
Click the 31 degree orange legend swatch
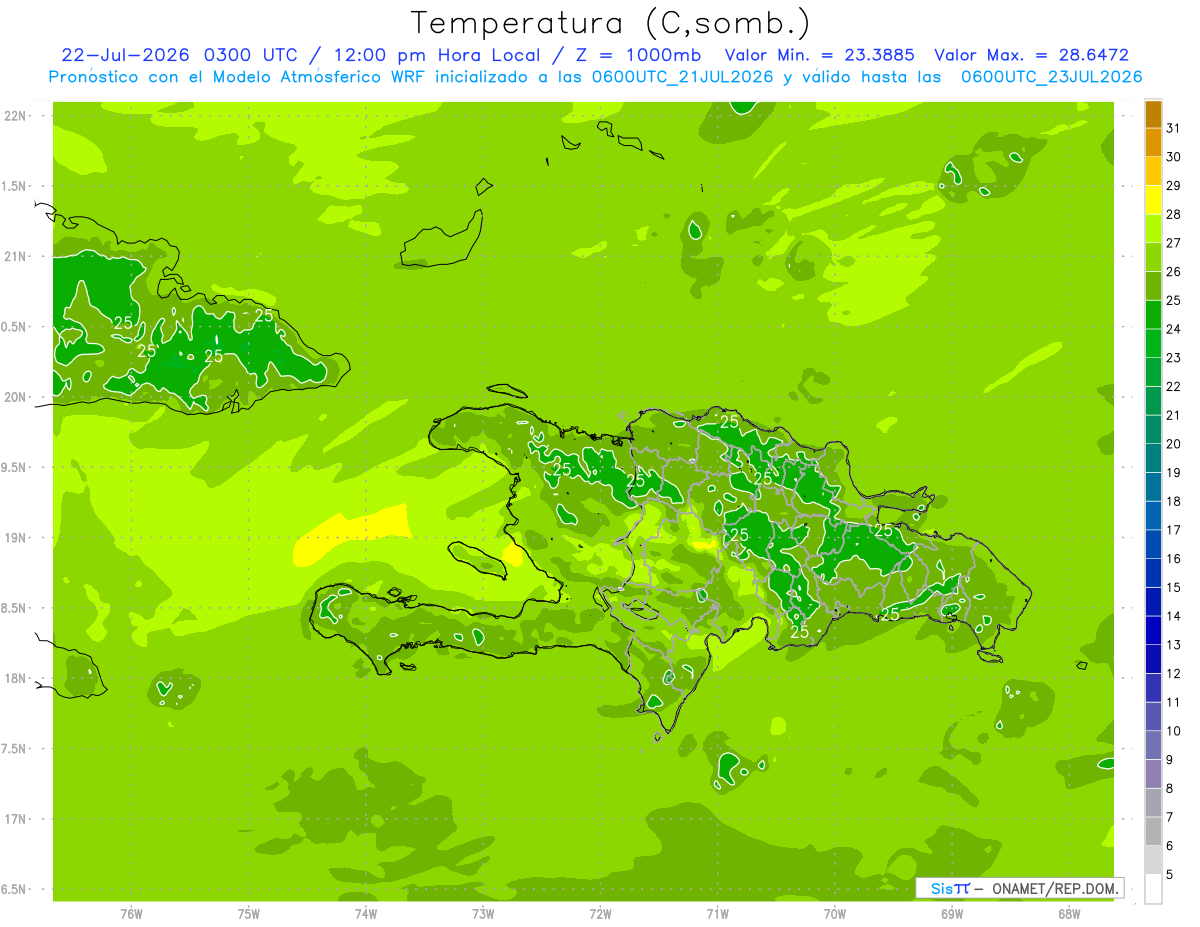pyautogui.click(x=1153, y=115)
